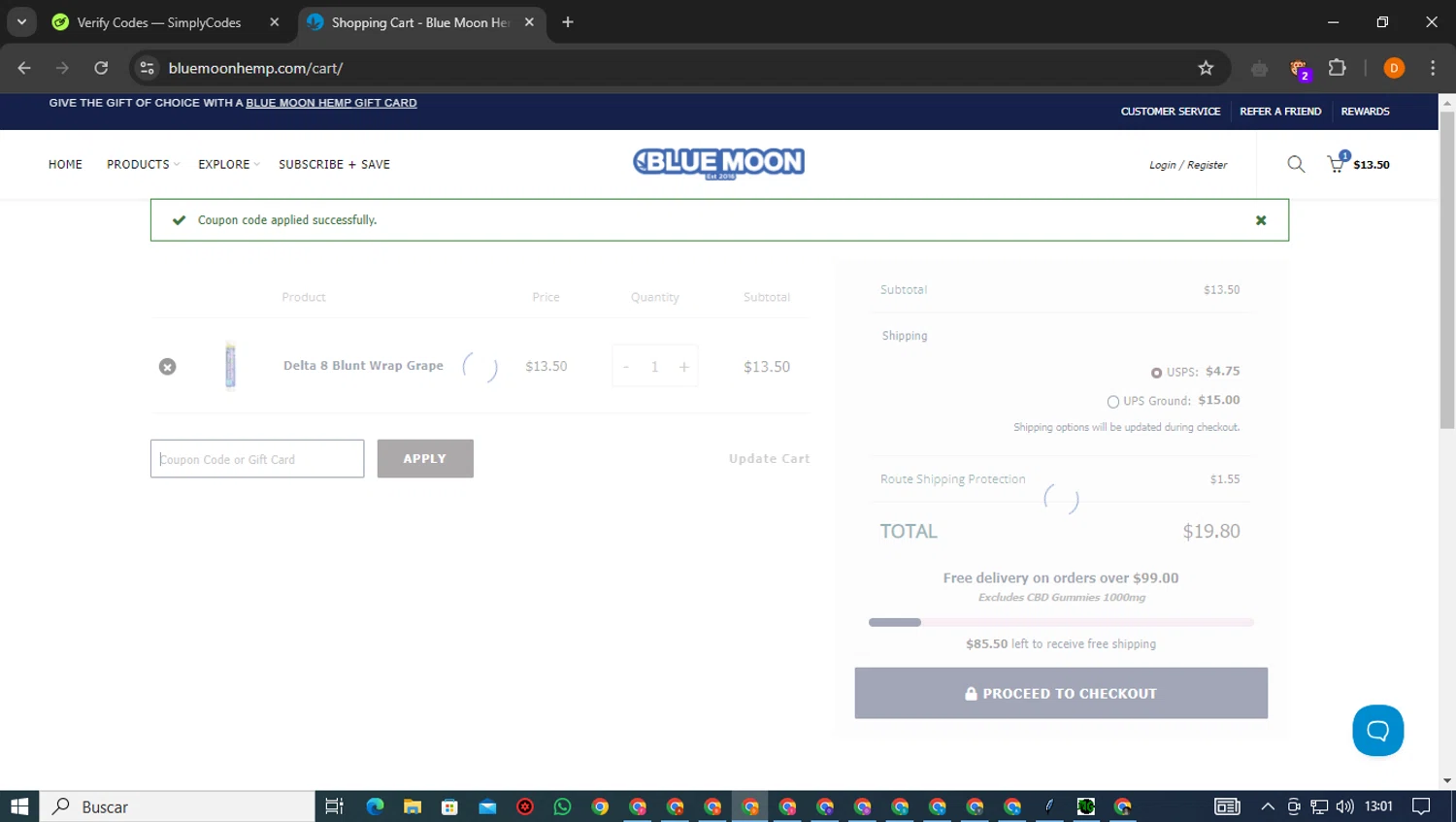Open the Chrome three-dot menu
1456x822 pixels.
1433,68
